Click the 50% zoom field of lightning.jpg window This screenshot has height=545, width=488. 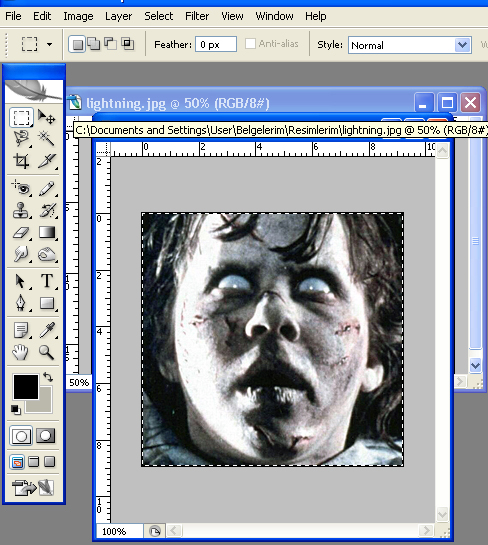pos(79,383)
